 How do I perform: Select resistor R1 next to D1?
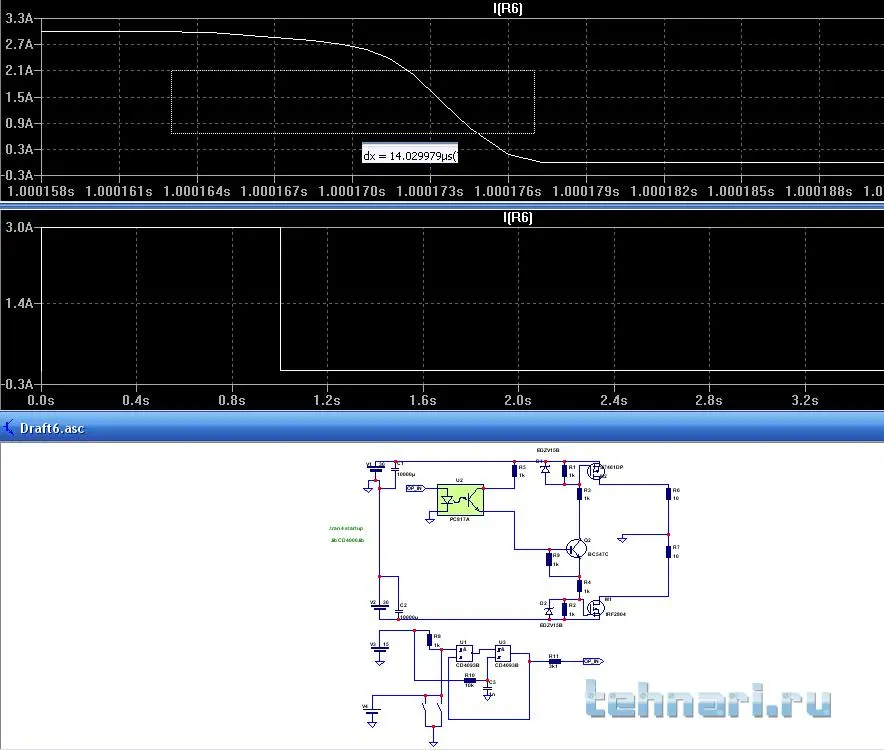click(x=564, y=471)
